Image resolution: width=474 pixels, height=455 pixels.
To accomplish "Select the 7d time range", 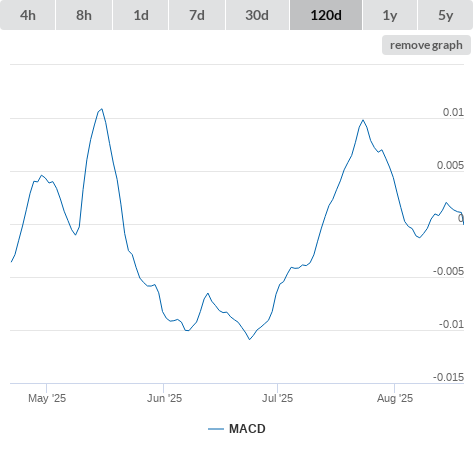I will pos(197,15).
